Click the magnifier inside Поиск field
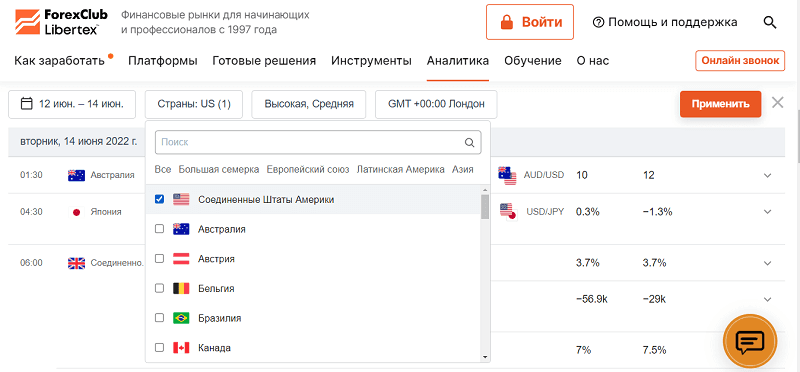Screen dimensions: 800x372 coord(469,142)
